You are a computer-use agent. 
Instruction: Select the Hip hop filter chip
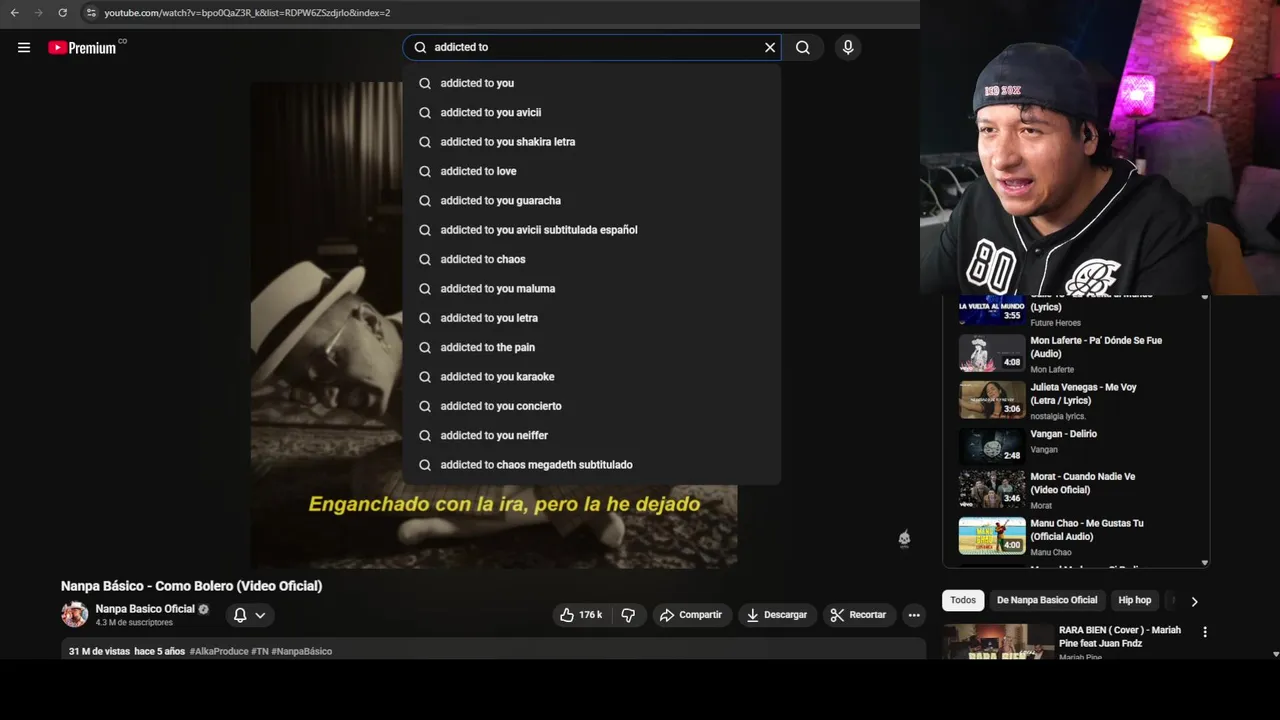point(1135,600)
